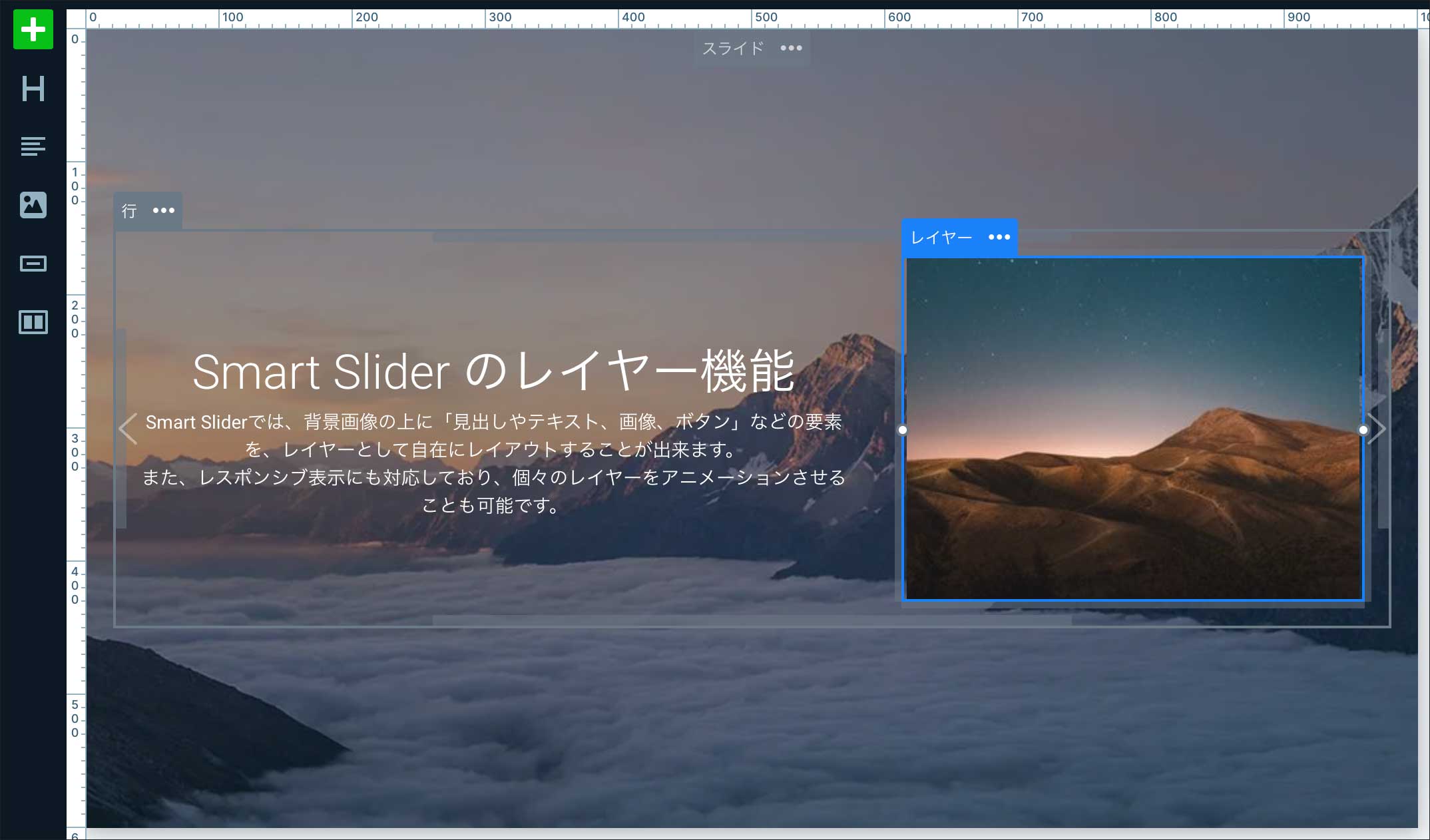1430x840 pixels.
Task: Click the 行 row label tab
Action: tap(129, 211)
